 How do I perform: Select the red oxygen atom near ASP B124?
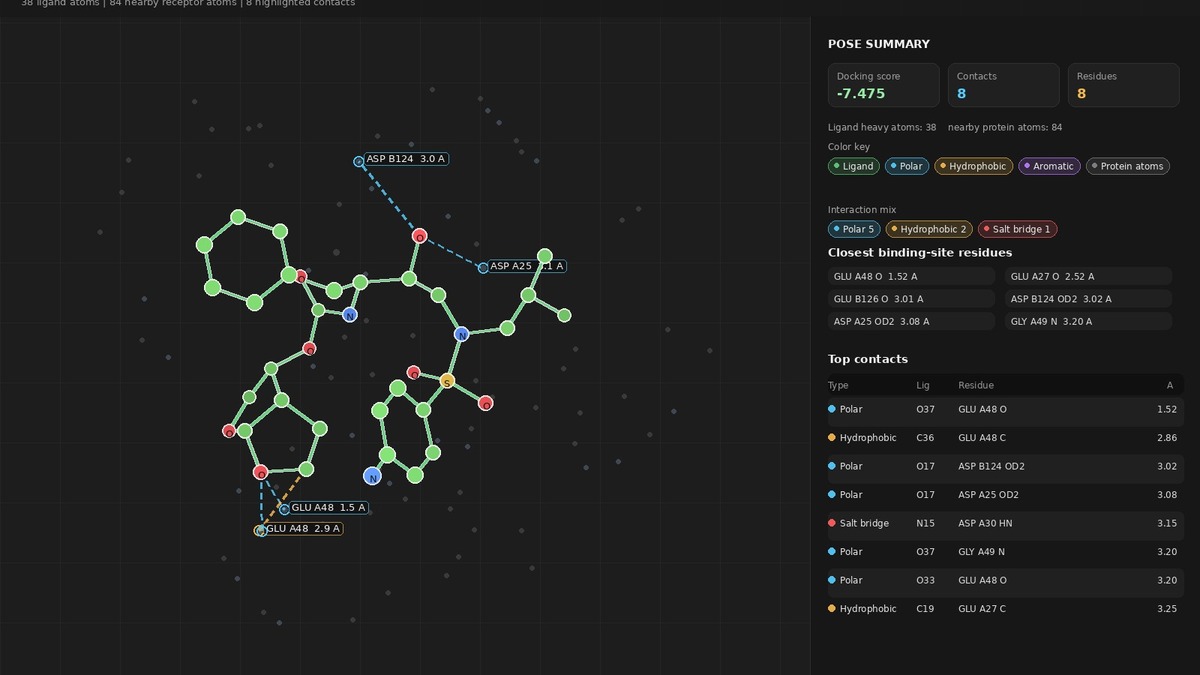pos(419,236)
